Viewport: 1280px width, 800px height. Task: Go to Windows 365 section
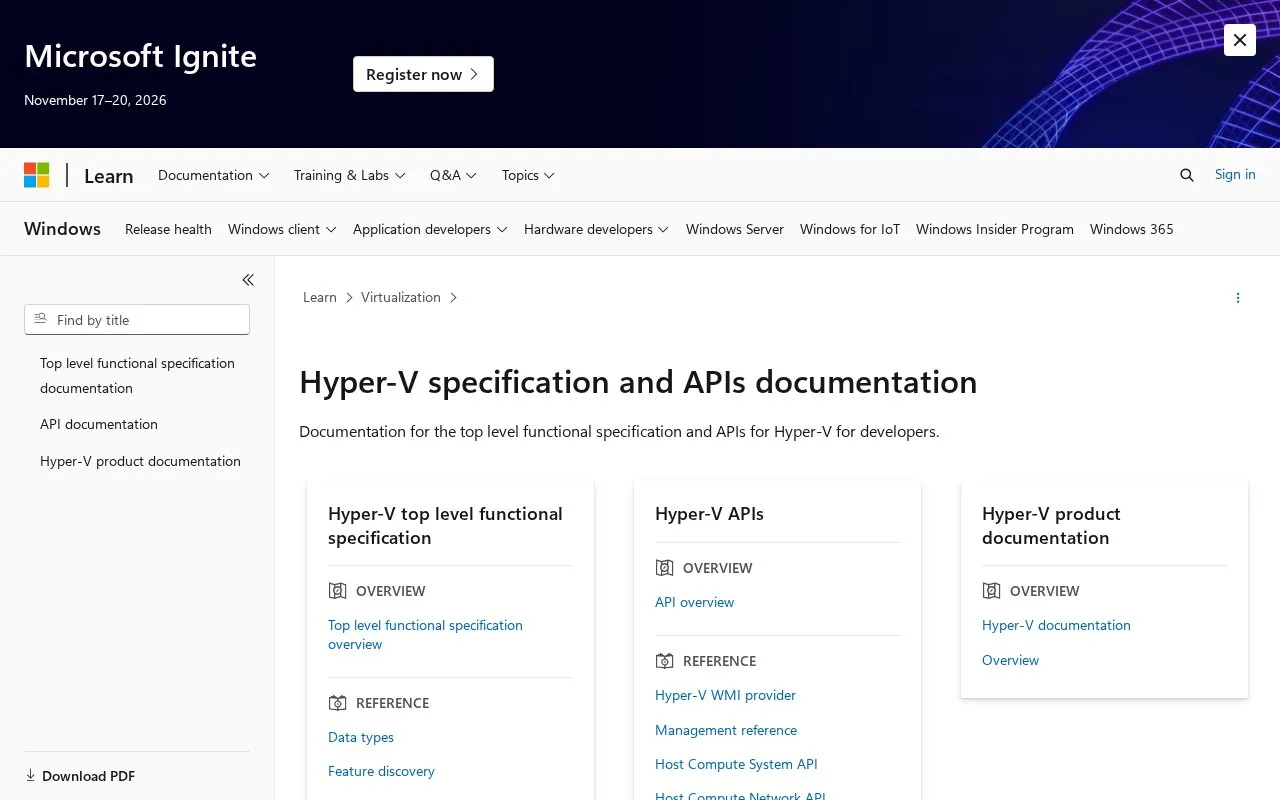coord(1132,229)
